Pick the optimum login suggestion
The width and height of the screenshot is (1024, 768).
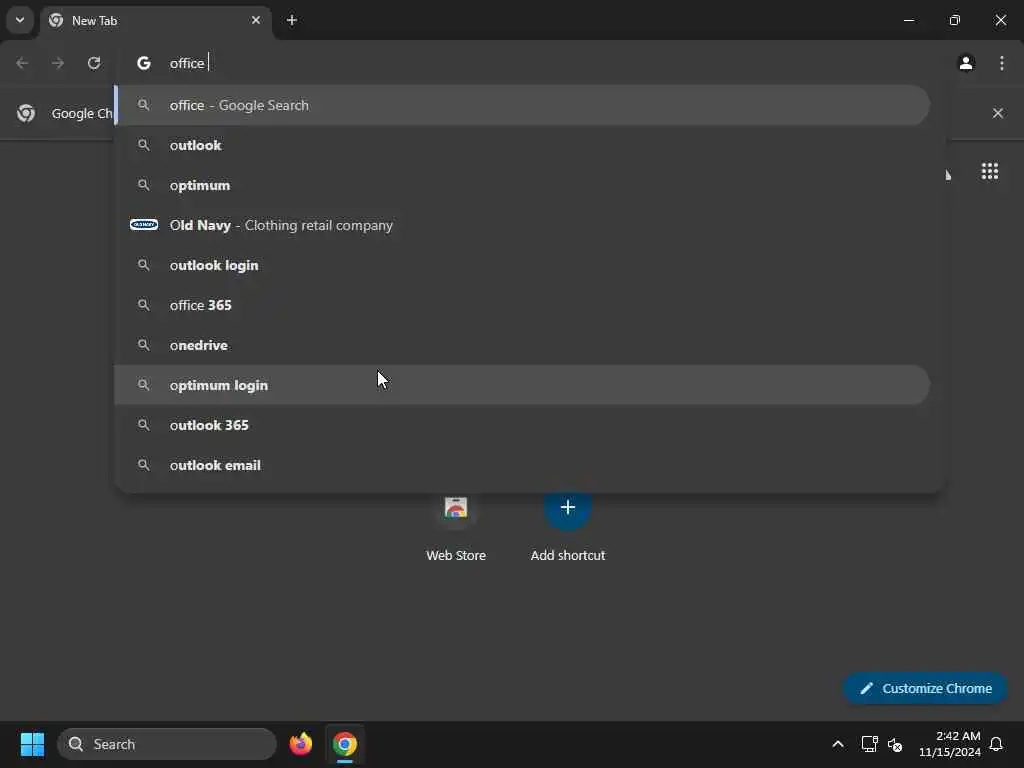click(522, 385)
